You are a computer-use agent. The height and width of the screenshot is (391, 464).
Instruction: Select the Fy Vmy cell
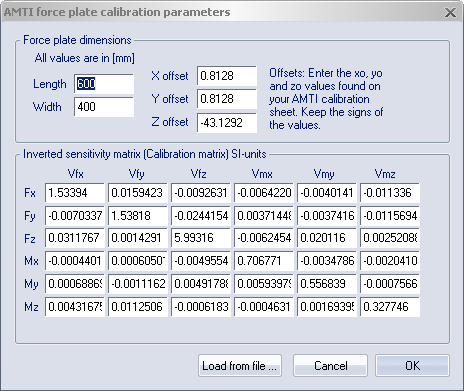pyautogui.click(x=327, y=216)
